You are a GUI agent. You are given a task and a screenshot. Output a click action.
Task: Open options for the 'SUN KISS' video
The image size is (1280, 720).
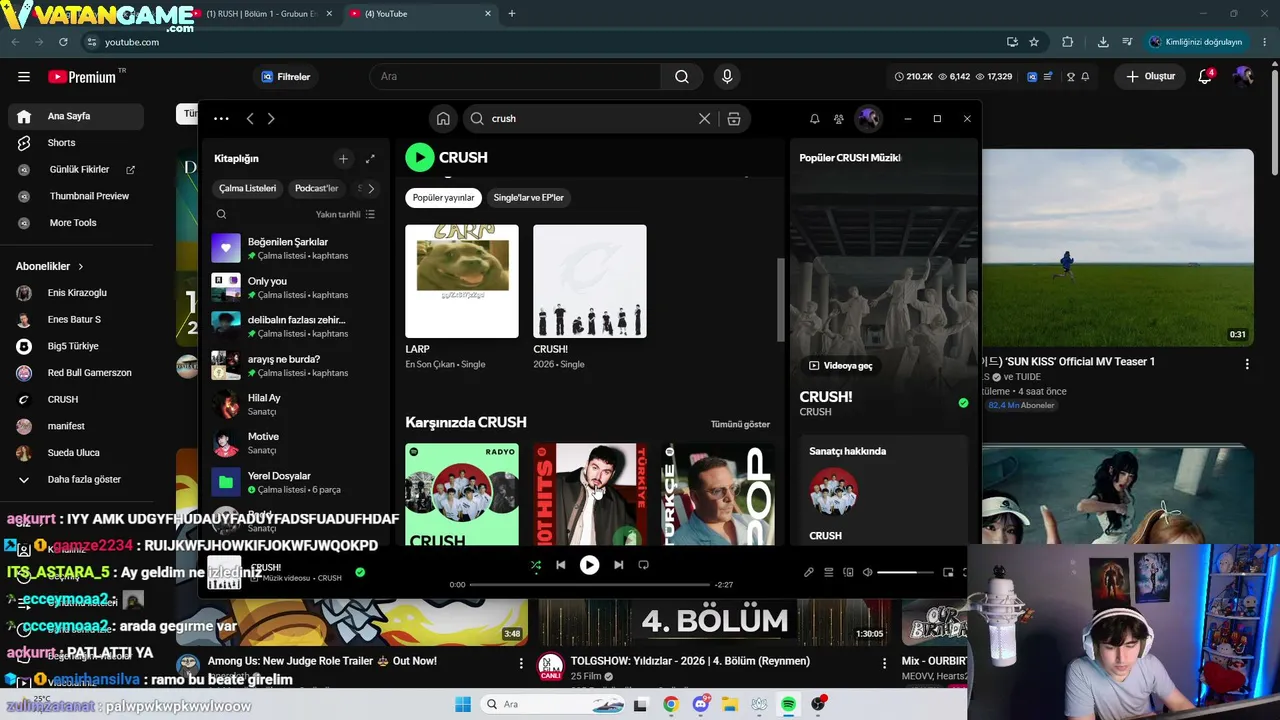pyautogui.click(x=1247, y=365)
